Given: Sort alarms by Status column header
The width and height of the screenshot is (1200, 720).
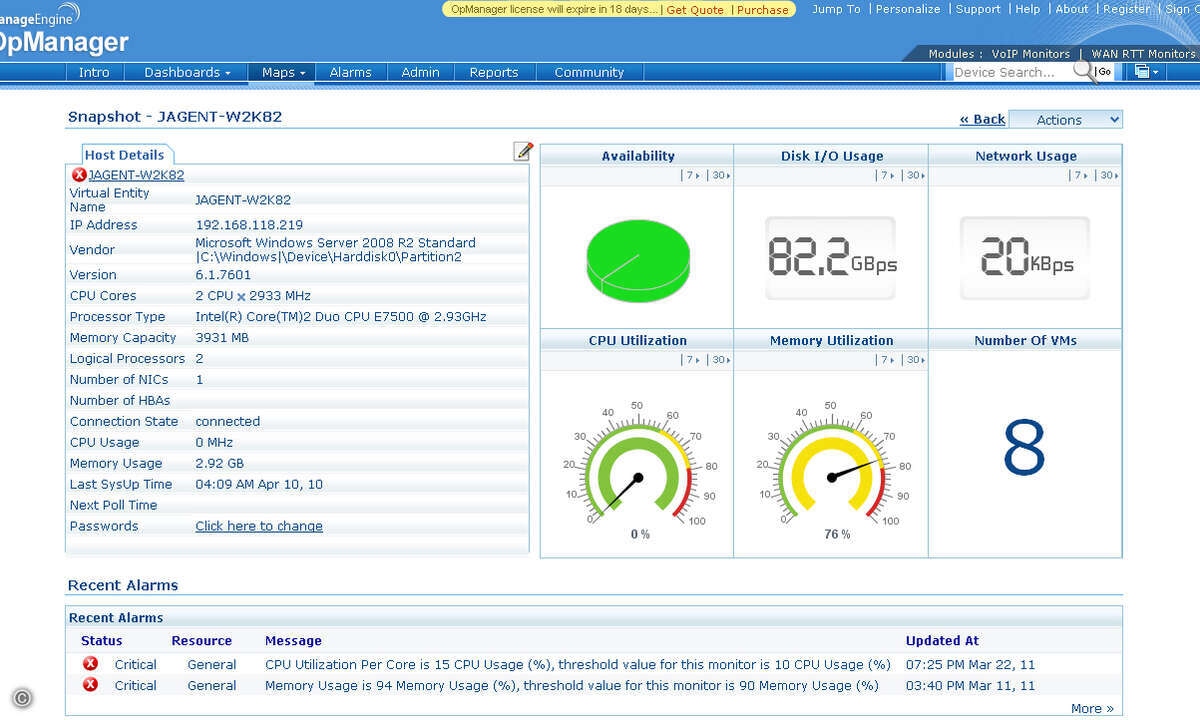Looking at the screenshot, I should coord(102,641).
